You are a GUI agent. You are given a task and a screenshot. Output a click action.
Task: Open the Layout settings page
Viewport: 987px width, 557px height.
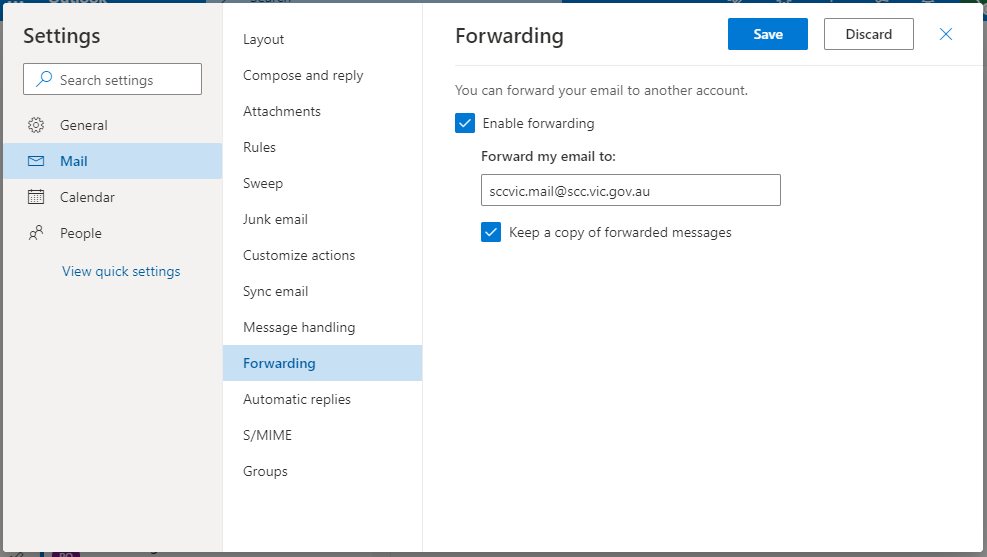pyautogui.click(x=264, y=39)
